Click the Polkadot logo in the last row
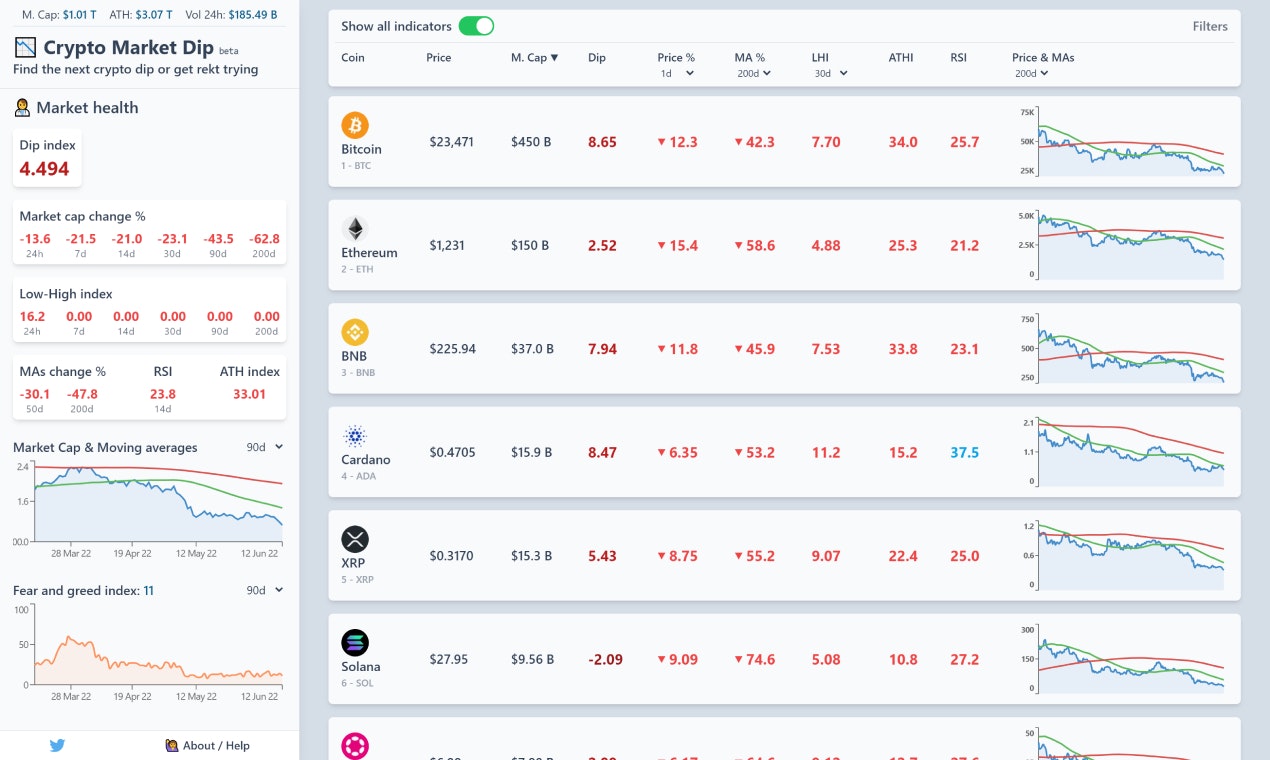Image resolution: width=1270 pixels, height=760 pixels. [x=355, y=746]
